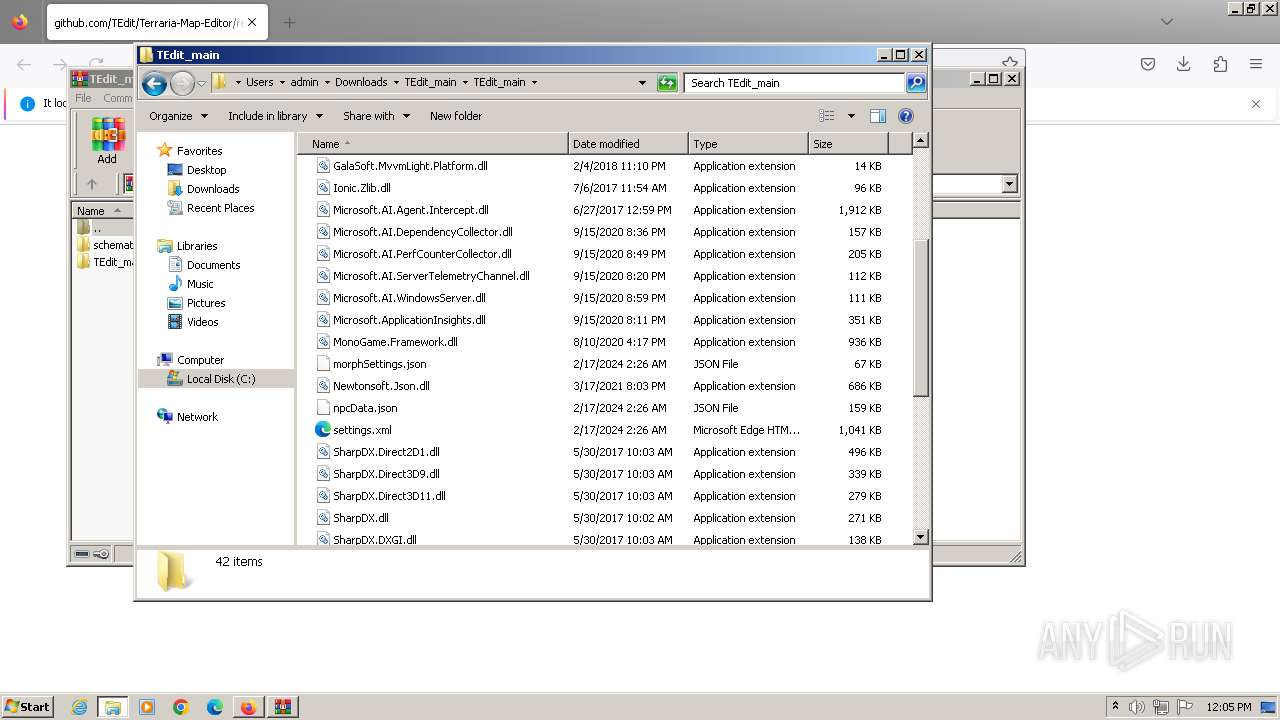Click the search magnifier icon in Explorer
Viewport: 1280px width, 720px height.
(916, 83)
